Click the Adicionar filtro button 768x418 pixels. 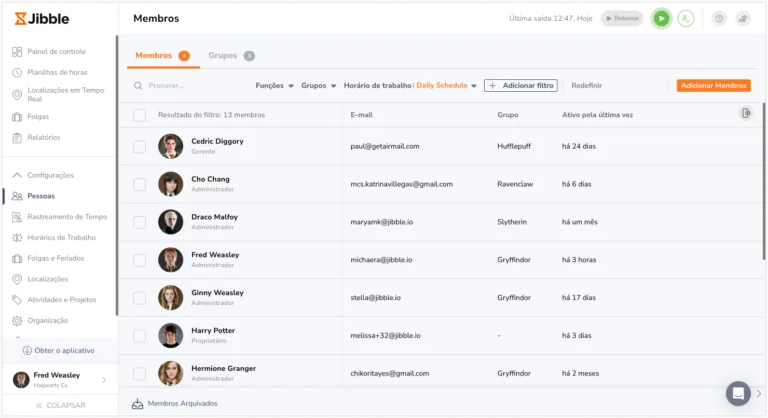coord(521,86)
